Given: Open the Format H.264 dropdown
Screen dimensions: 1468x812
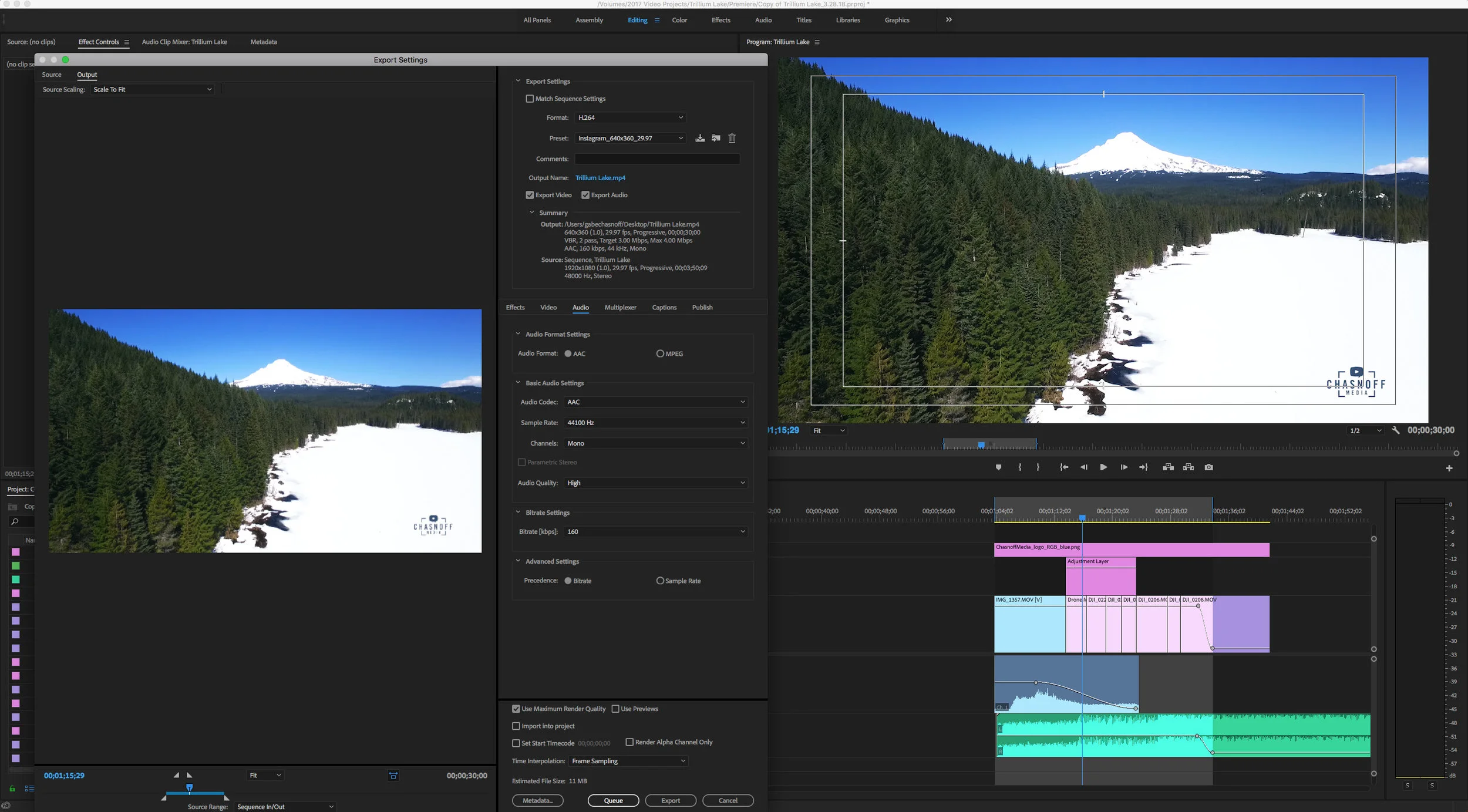Looking at the screenshot, I should (630, 117).
